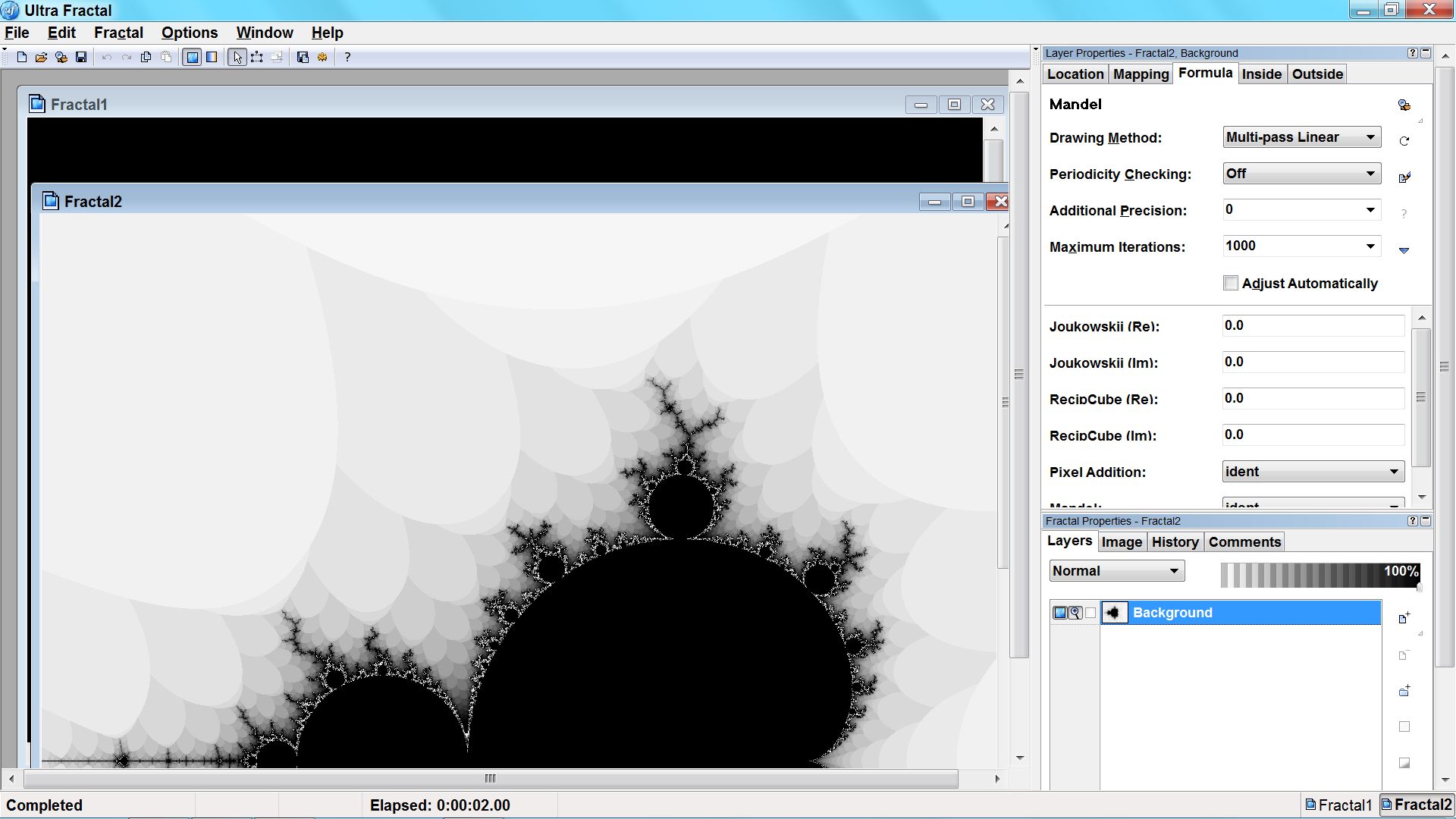Switch to Fractal1 in window bar

pos(1338,805)
